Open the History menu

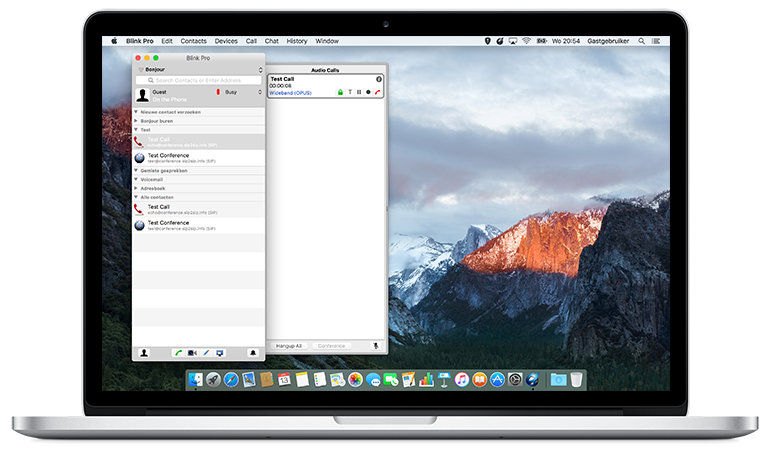coord(297,41)
